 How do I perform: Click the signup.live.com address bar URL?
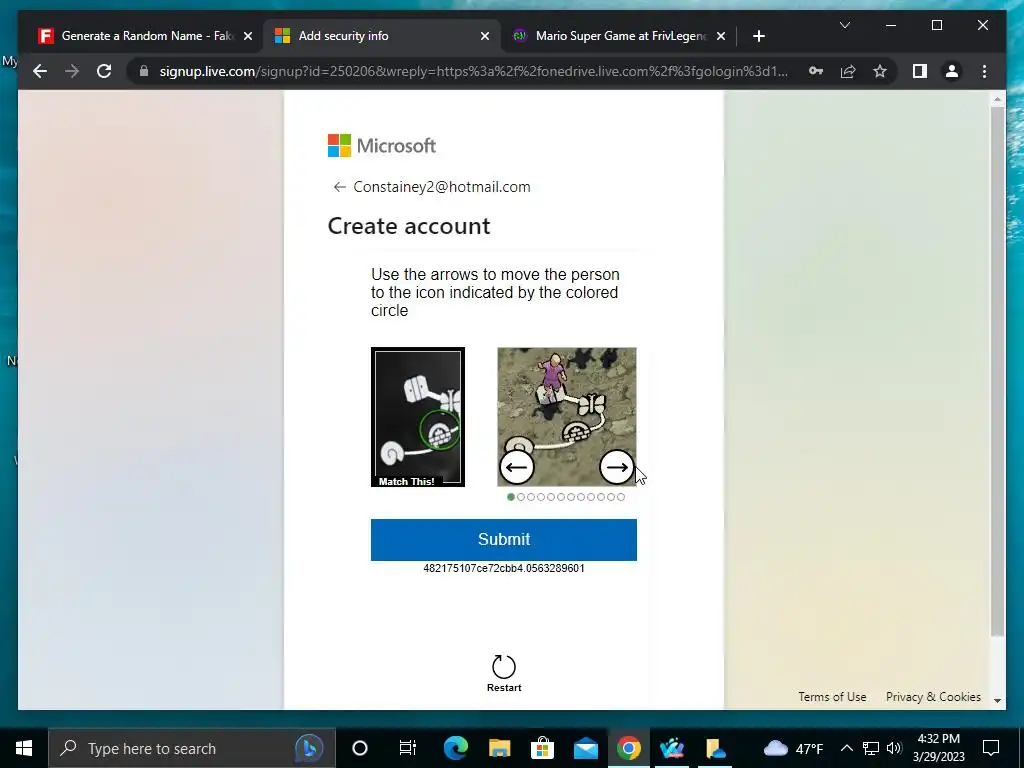pyautogui.click(x=473, y=71)
